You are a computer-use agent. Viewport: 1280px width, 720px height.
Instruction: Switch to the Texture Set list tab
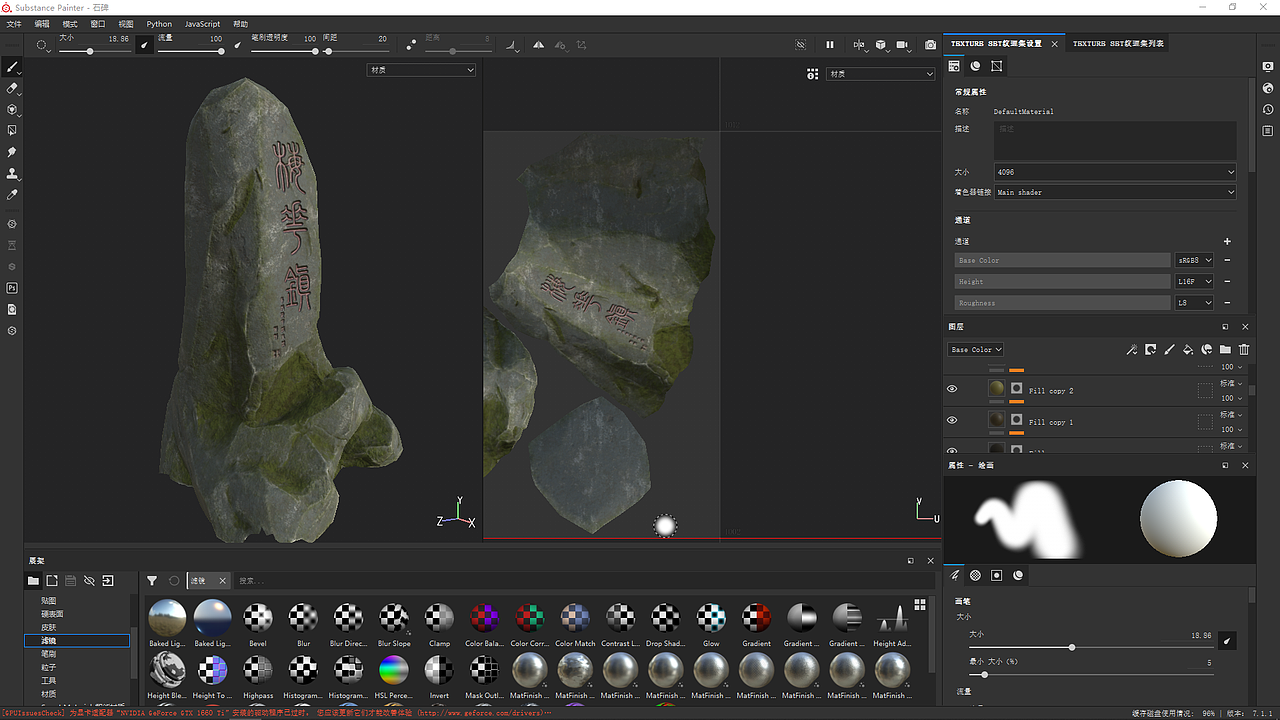pyautogui.click(x=1117, y=44)
